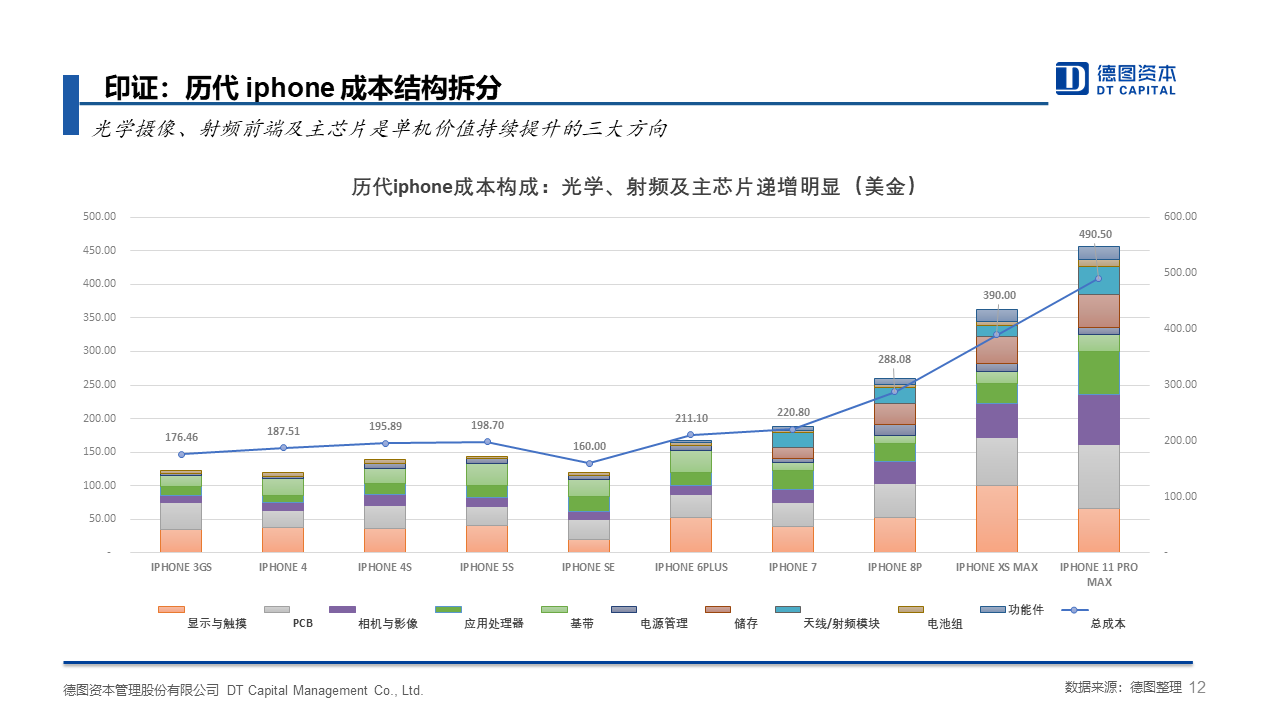Select the 储存 legend swatch
This screenshot has width=1280, height=720.
[x=718, y=609]
